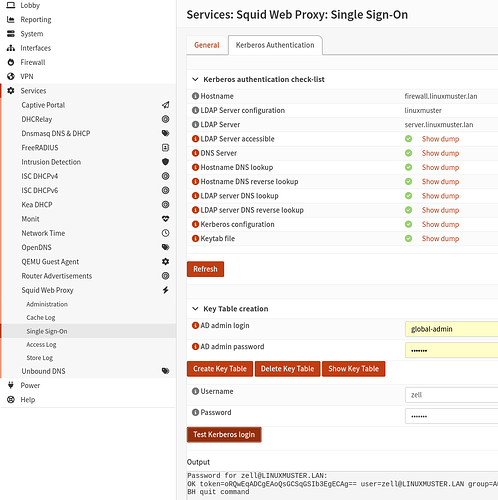Click info icon next to Keytab file
498x500 pixels.
point(195,238)
